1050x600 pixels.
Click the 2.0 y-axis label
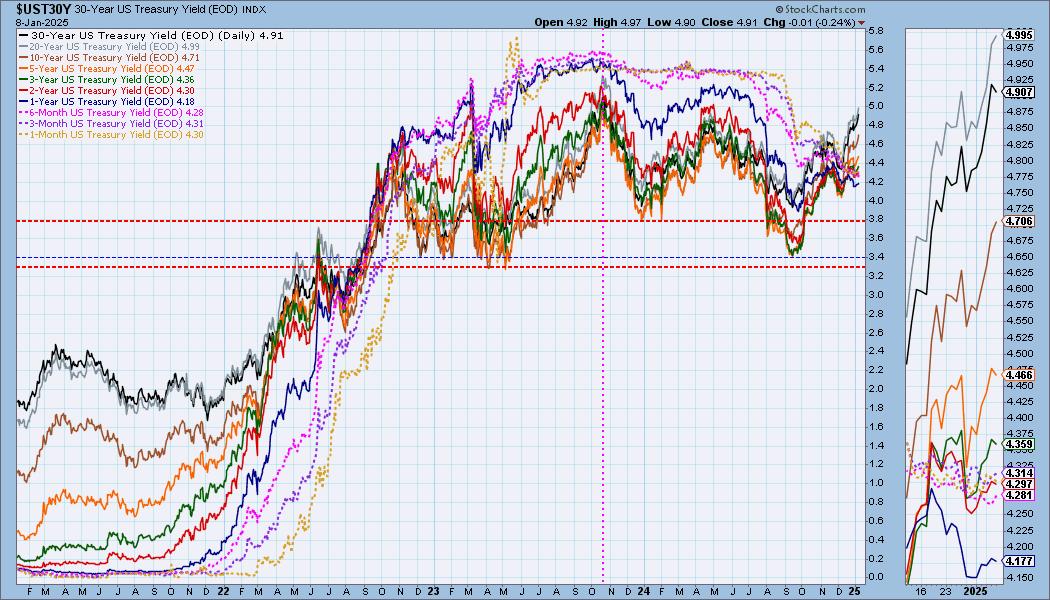click(874, 388)
